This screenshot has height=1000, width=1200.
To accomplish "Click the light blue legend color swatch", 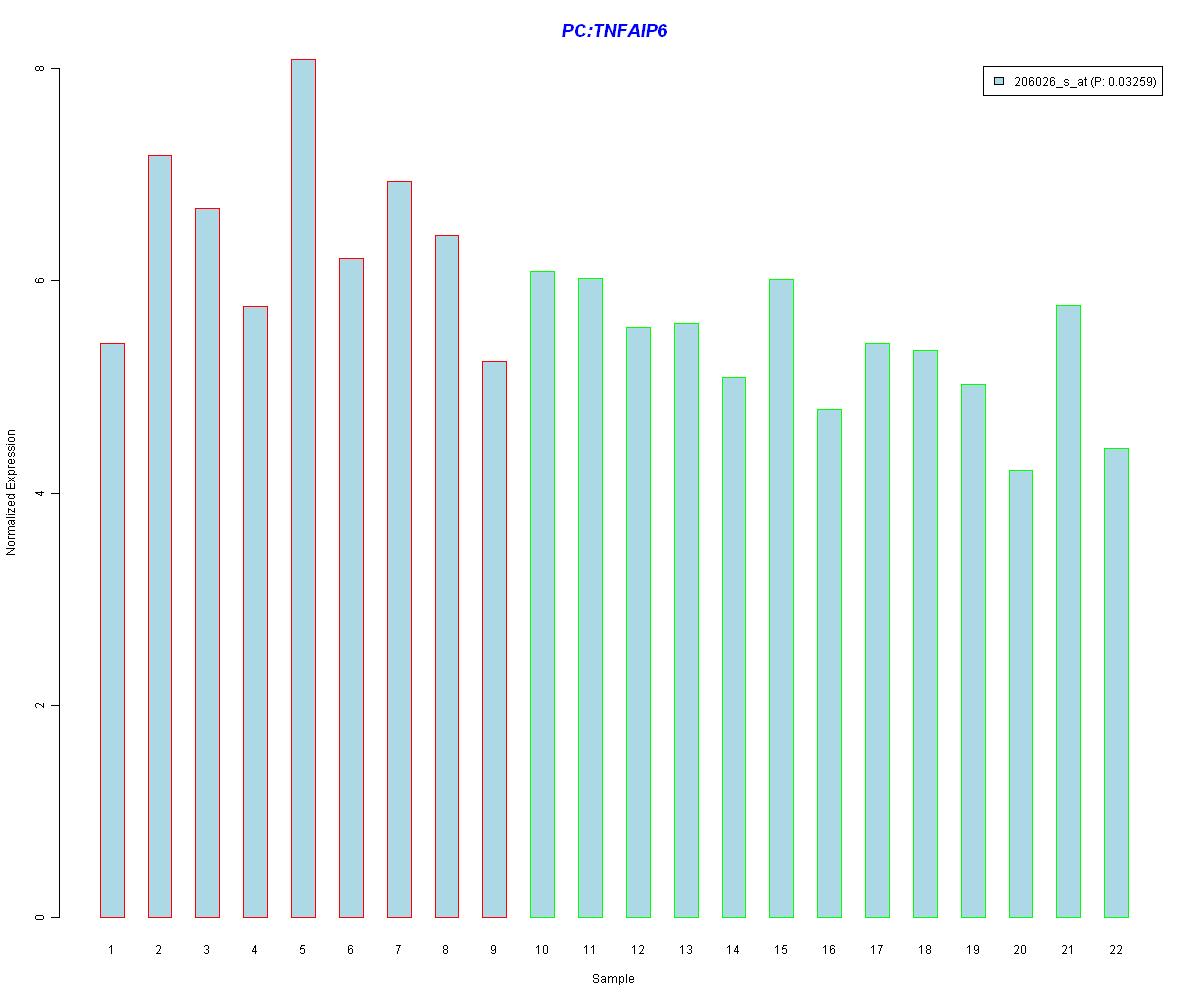I will 998,84.
